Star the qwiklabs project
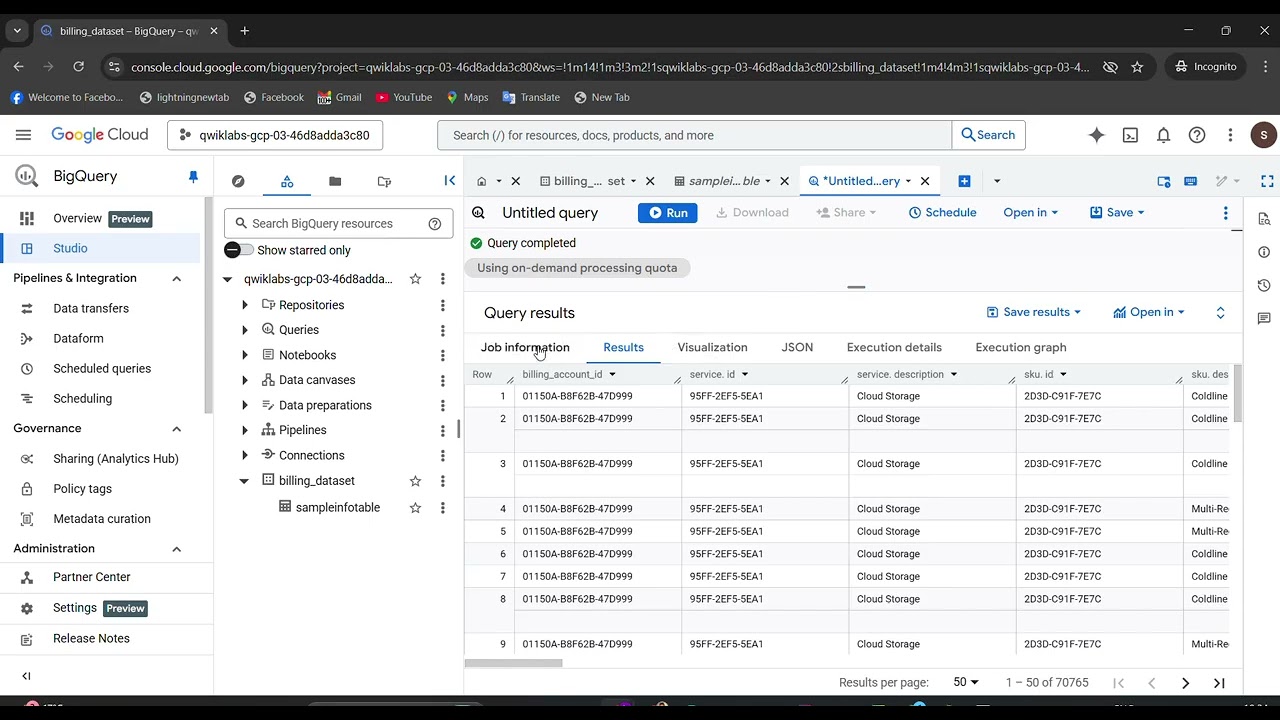The image size is (1280, 720). [415, 279]
